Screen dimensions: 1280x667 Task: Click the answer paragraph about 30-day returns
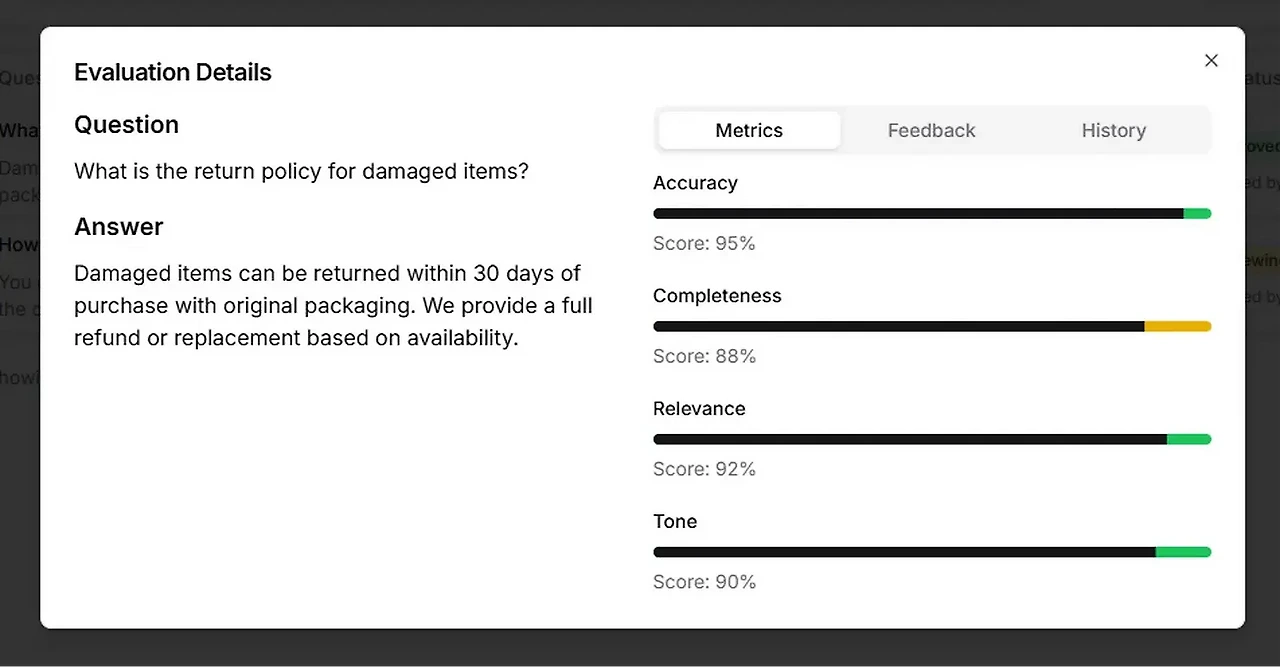coord(333,305)
